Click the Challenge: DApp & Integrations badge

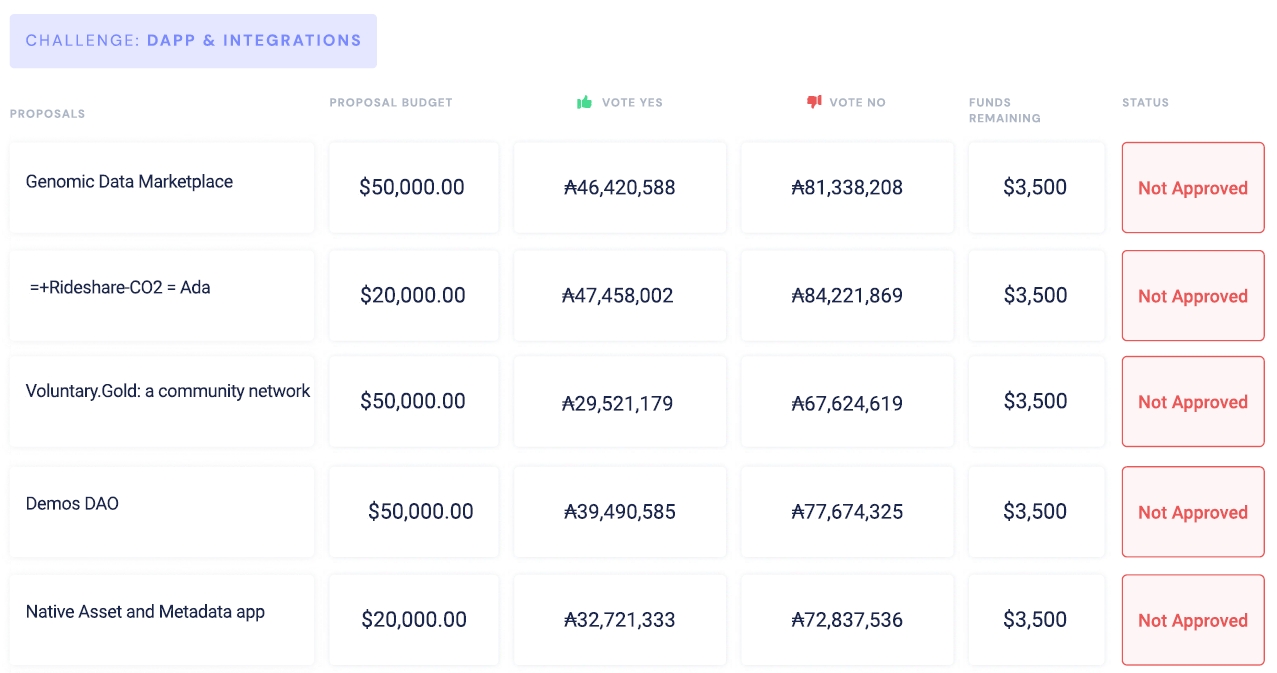[x=193, y=41]
